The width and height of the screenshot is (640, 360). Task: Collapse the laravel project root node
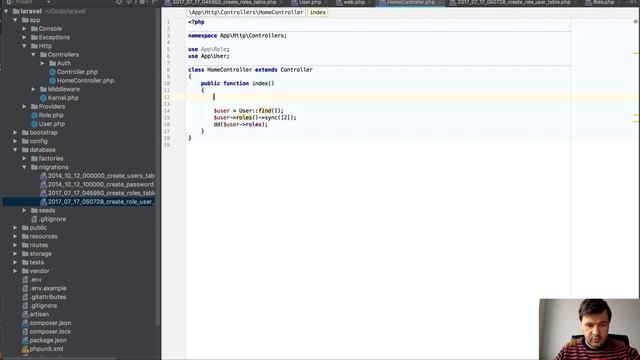click(6, 11)
